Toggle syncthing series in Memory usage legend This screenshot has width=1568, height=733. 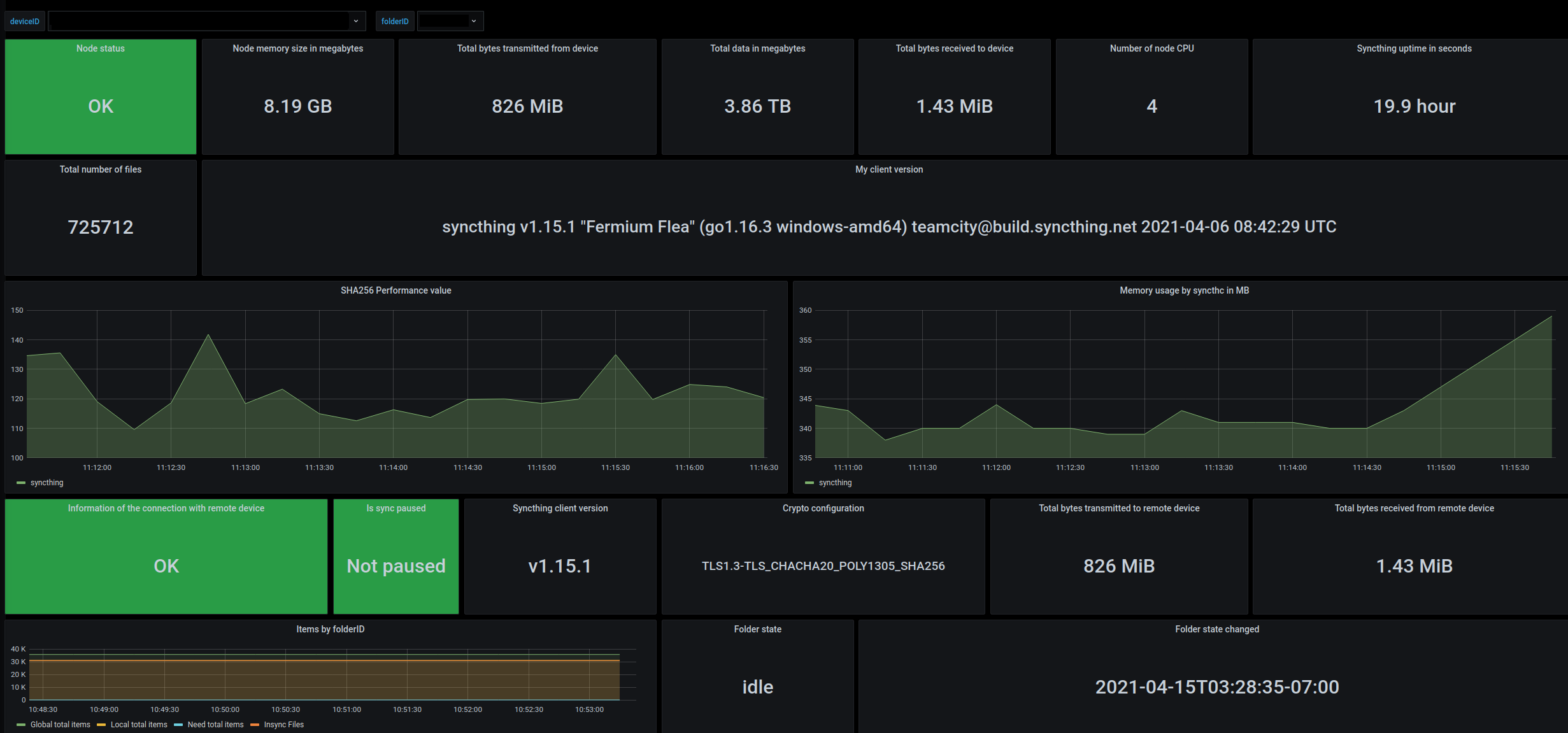[835, 483]
